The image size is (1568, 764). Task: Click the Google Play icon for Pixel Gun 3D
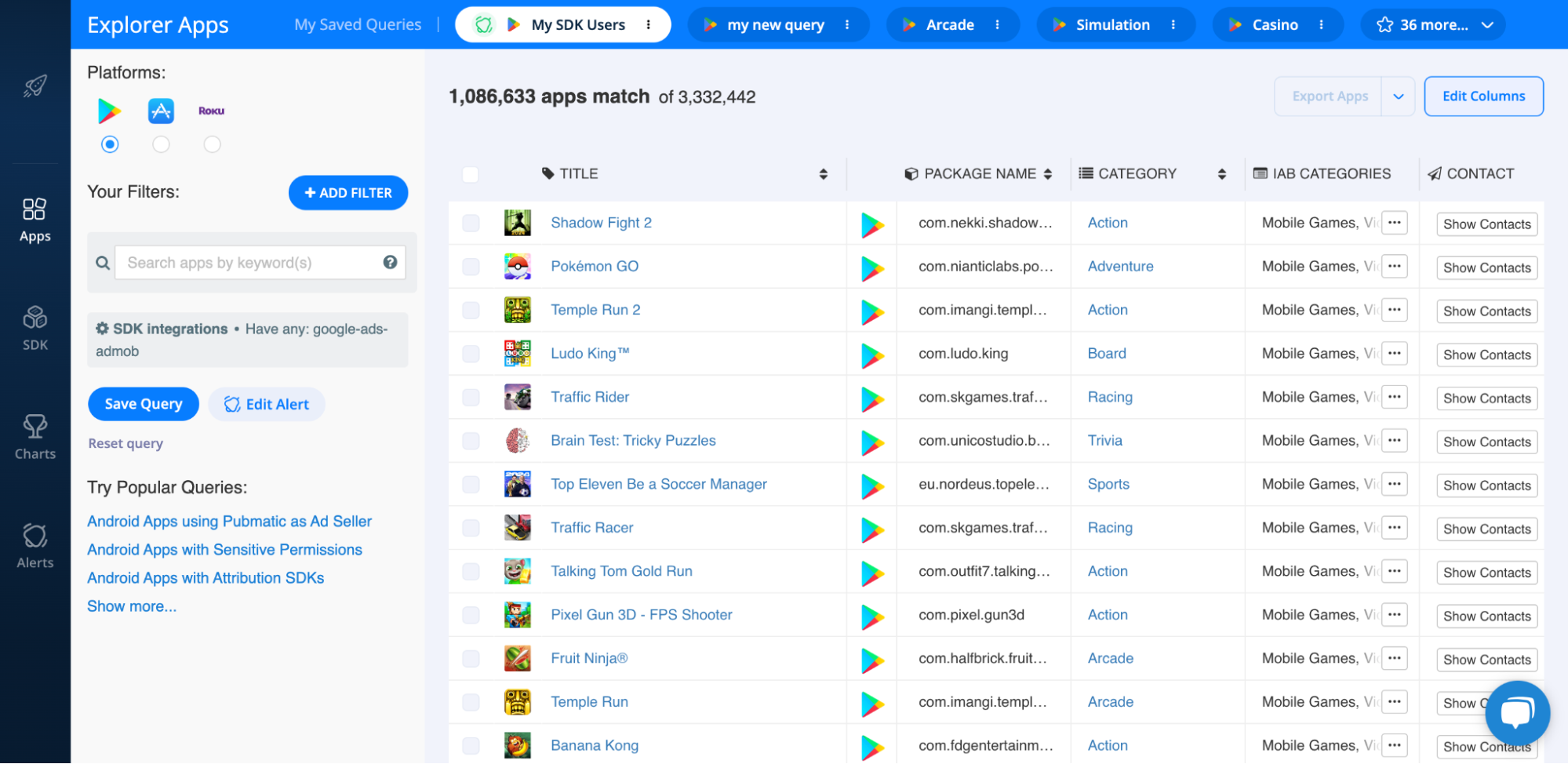click(x=872, y=616)
